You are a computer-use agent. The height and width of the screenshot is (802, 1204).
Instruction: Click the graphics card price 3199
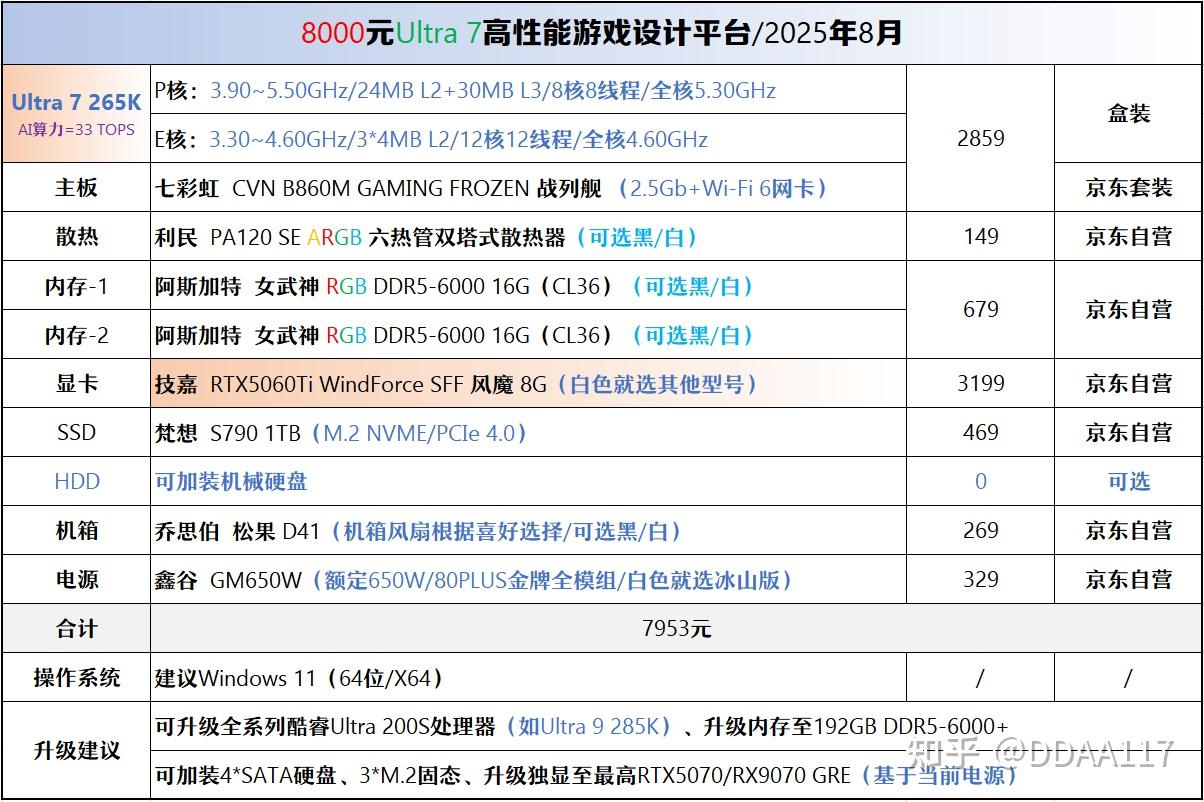[x=980, y=383]
